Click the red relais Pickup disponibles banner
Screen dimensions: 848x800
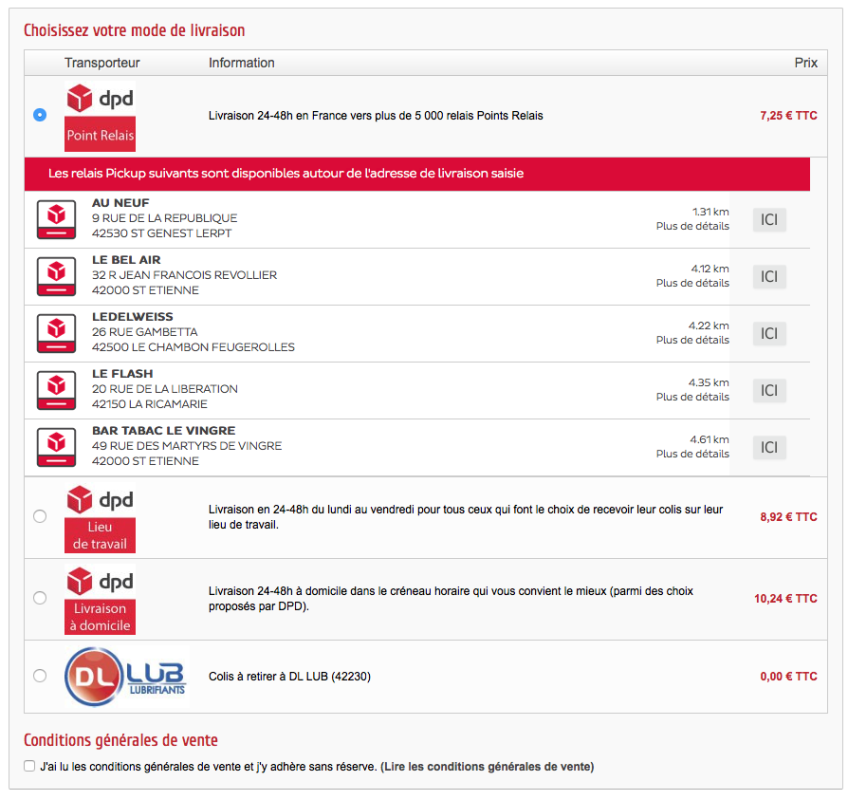417,174
